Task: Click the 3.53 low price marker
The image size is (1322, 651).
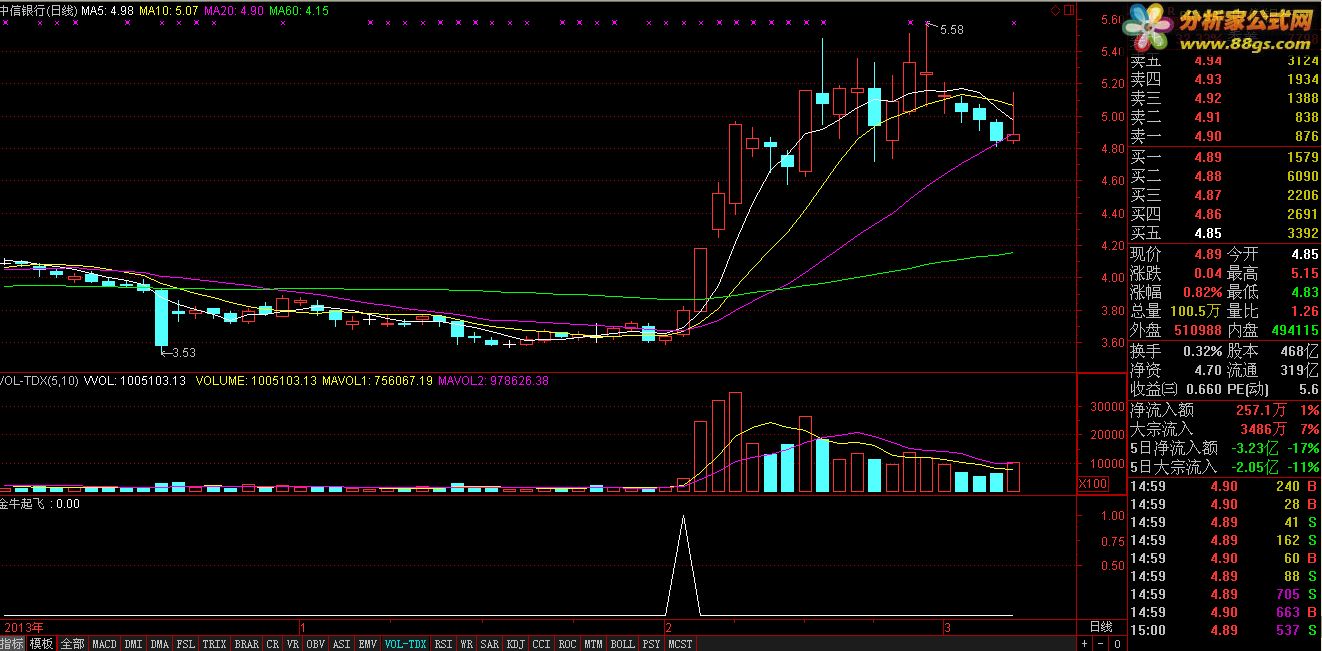Action: pos(183,352)
